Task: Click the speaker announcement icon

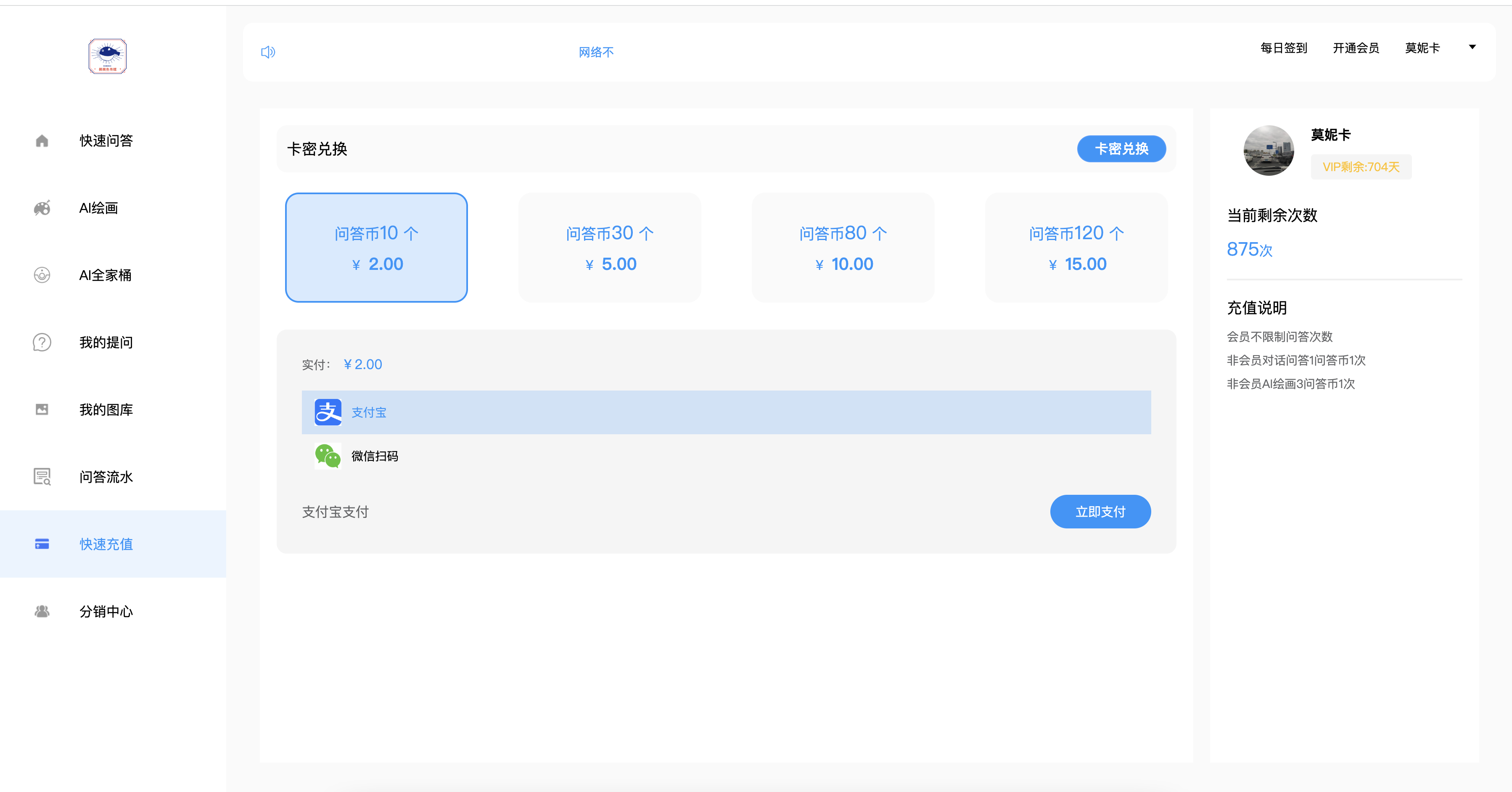Action: tap(268, 52)
